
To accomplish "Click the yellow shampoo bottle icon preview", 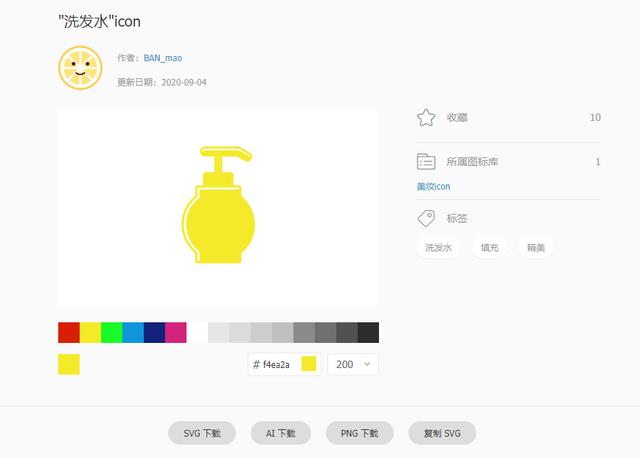I will tap(218, 205).
